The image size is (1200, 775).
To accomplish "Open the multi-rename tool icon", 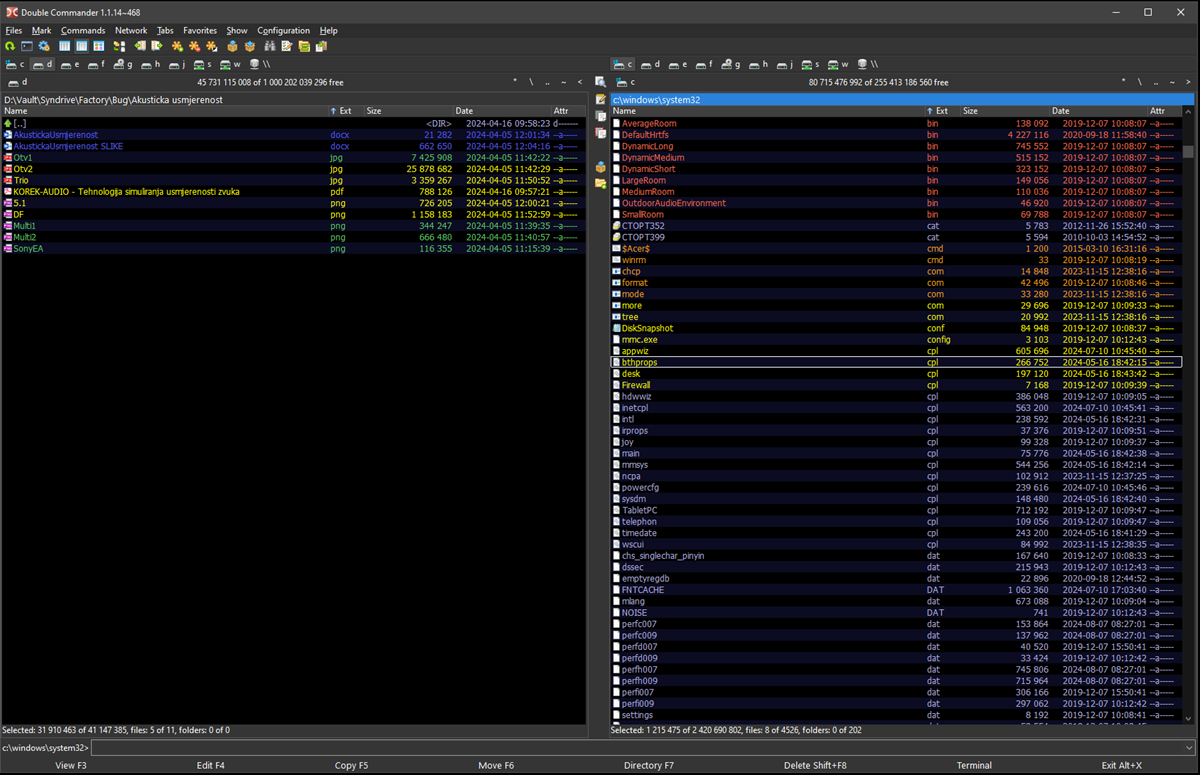I will [x=287, y=46].
